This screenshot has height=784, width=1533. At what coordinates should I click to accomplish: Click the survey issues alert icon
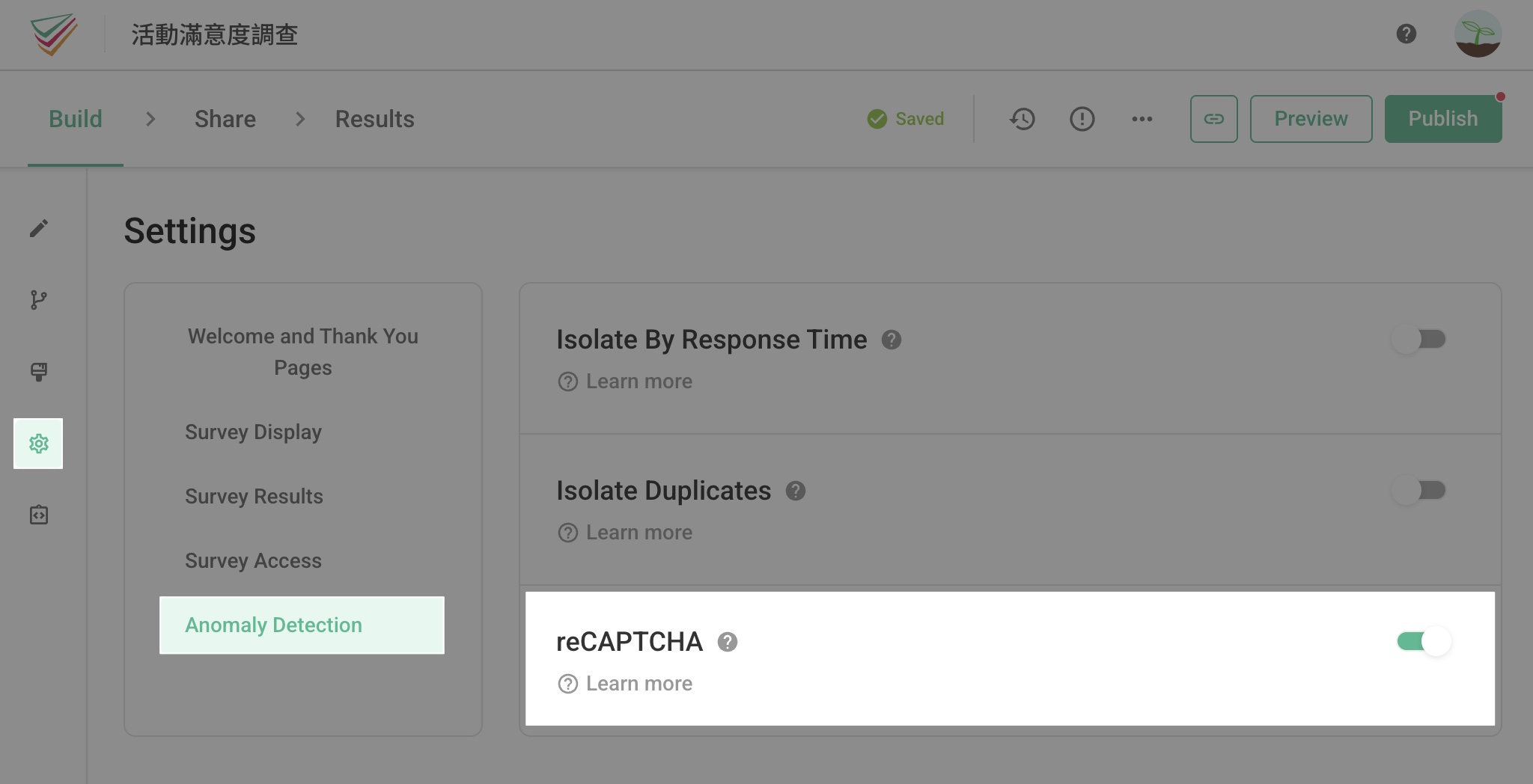[1082, 119]
